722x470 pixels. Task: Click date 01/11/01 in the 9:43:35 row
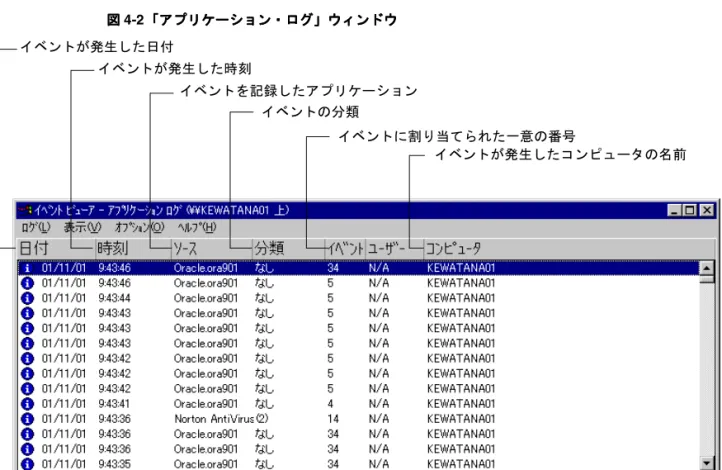point(64,464)
